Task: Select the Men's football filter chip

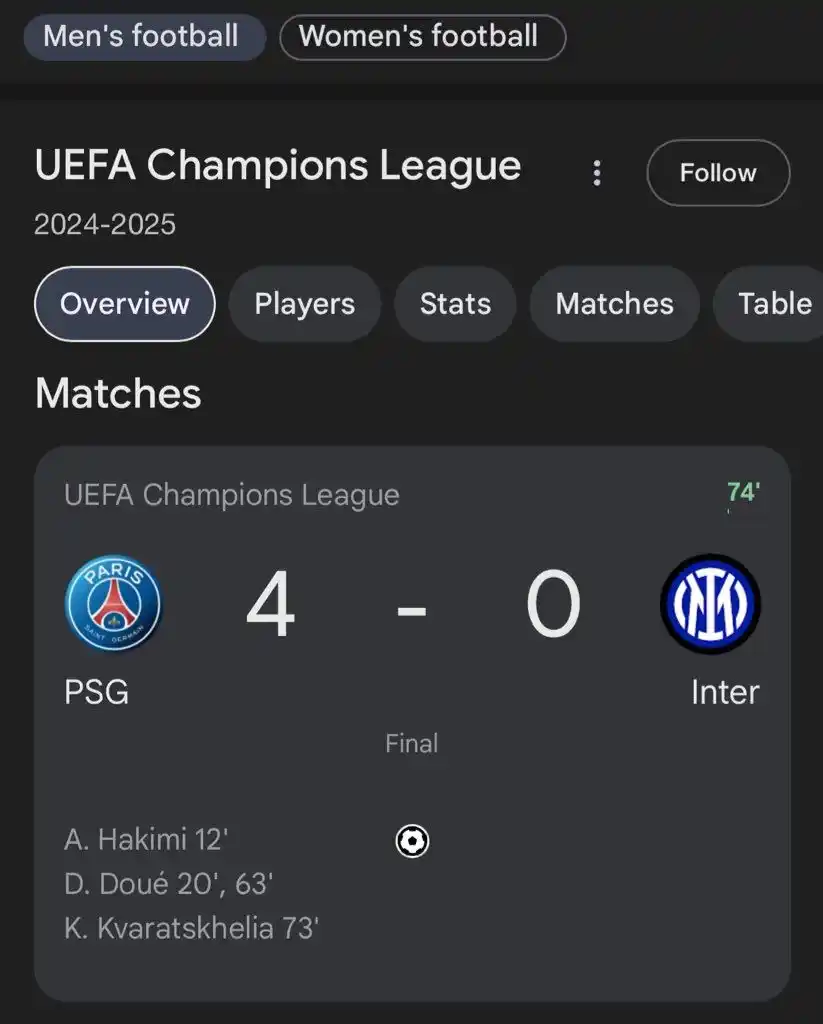Action: point(142,37)
